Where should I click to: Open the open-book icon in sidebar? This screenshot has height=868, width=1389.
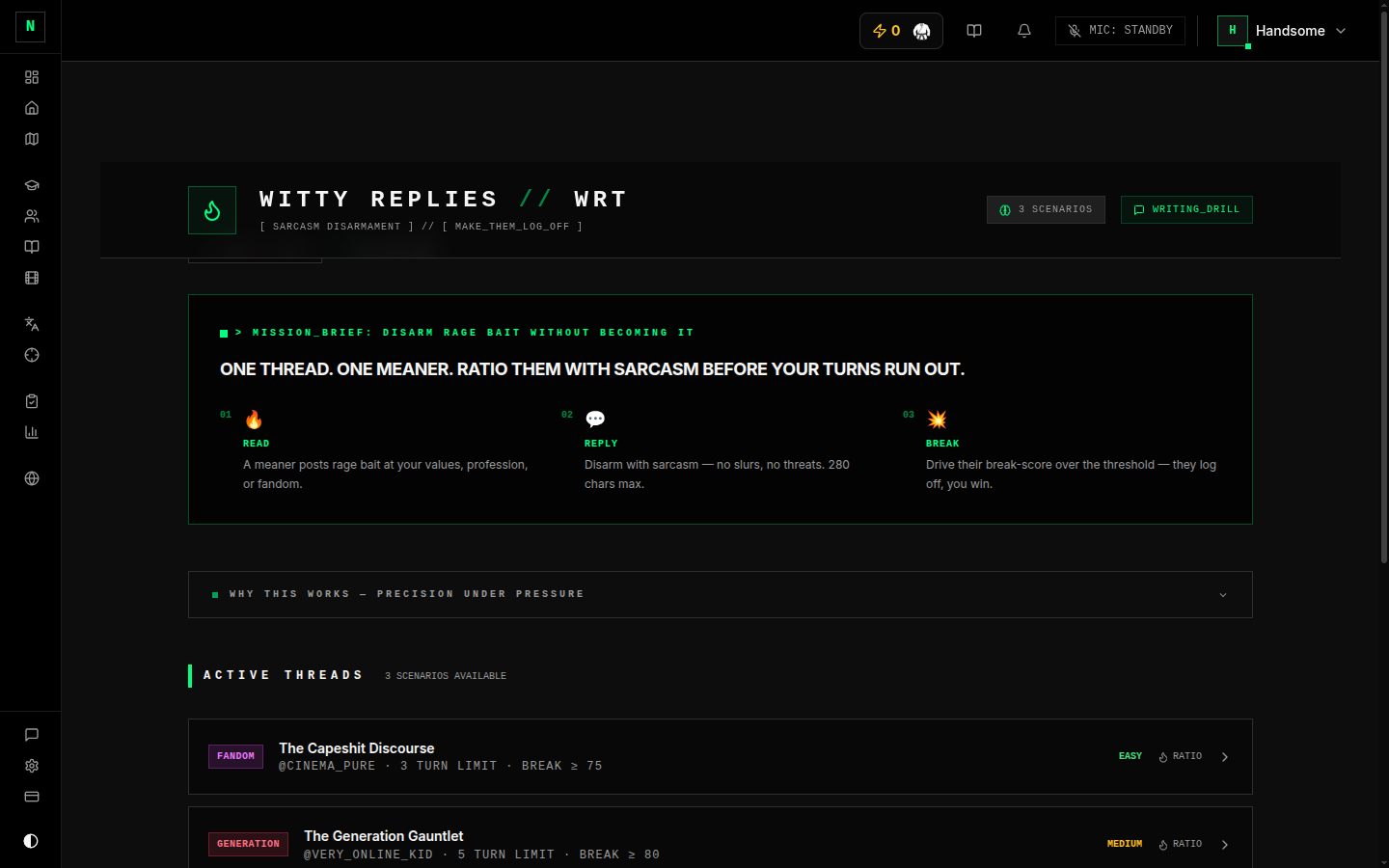coord(32,247)
